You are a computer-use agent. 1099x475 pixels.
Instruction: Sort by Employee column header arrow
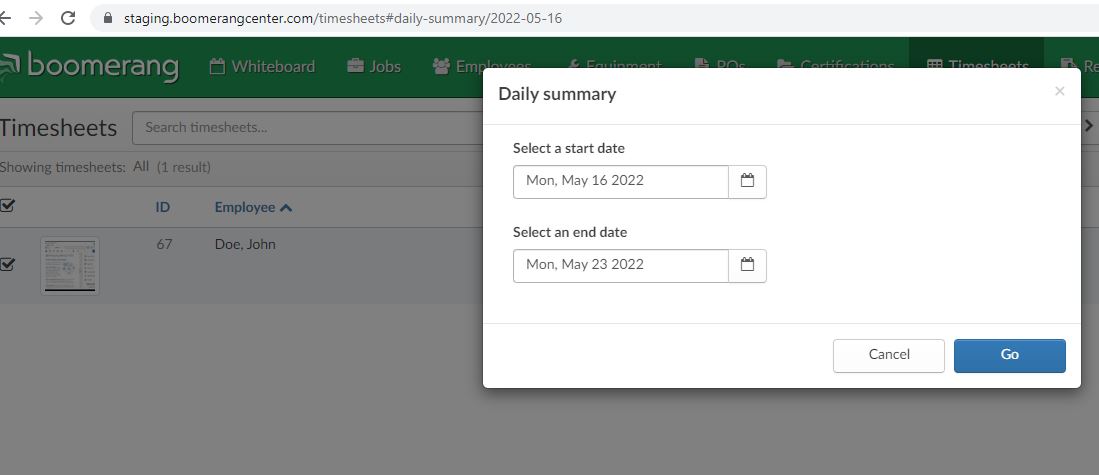point(286,208)
